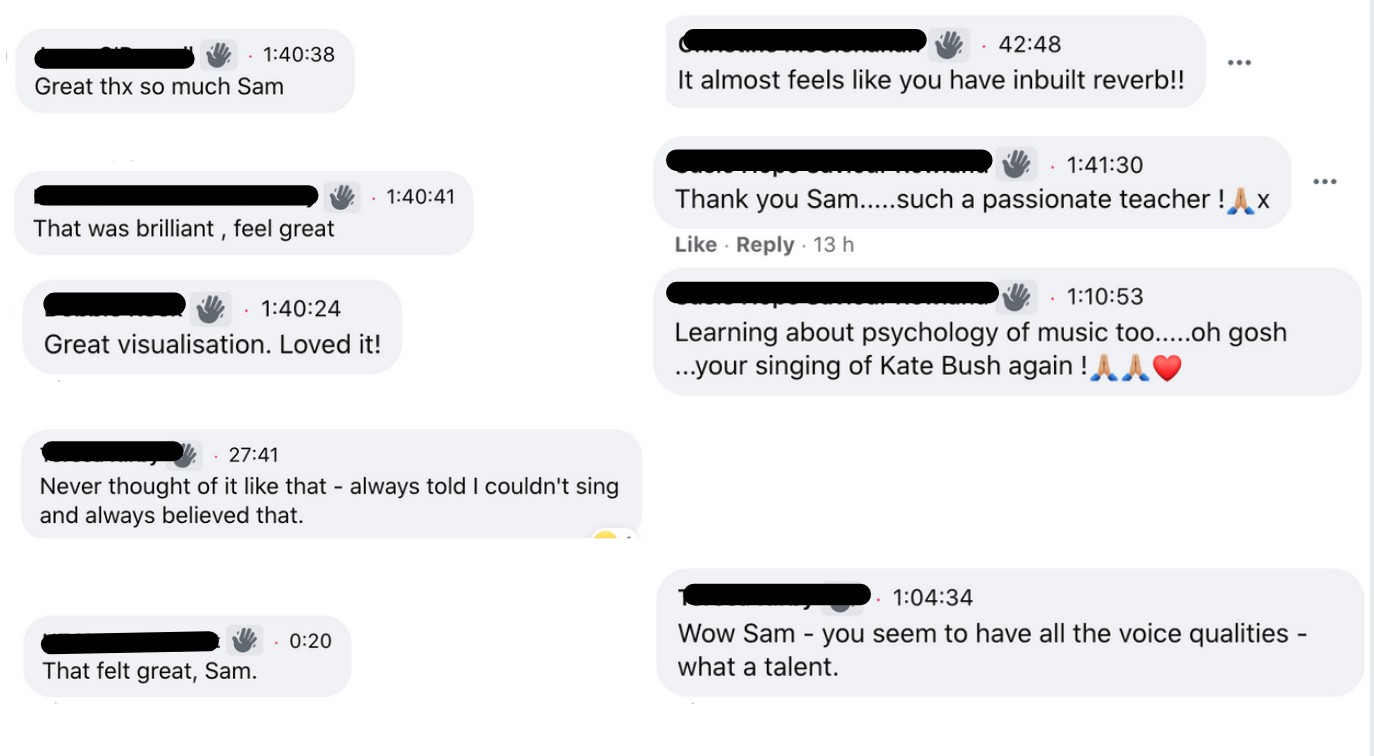Open the "13 h" comment time link
Viewport: 1374px width, 756px height.
click(x=834, y=245)
